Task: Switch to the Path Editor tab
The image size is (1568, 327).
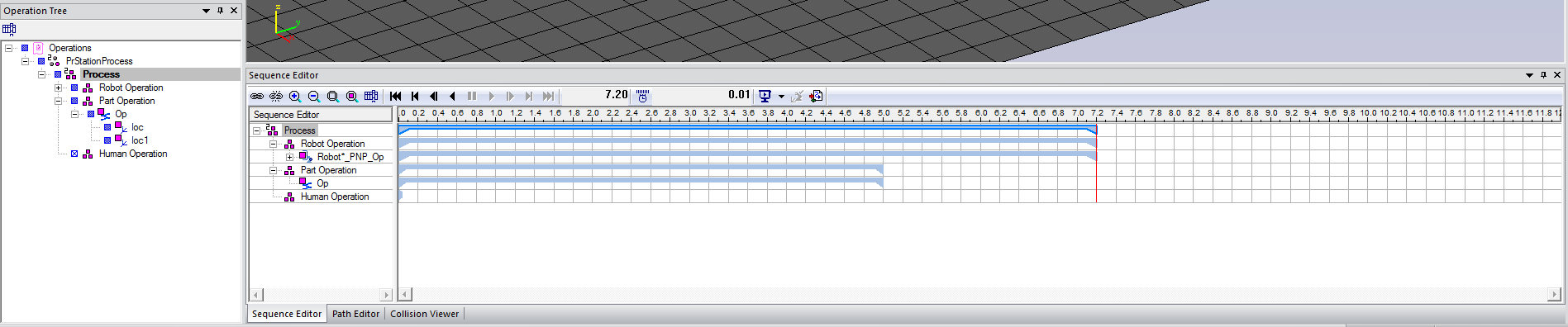Action: coord(355,314)
